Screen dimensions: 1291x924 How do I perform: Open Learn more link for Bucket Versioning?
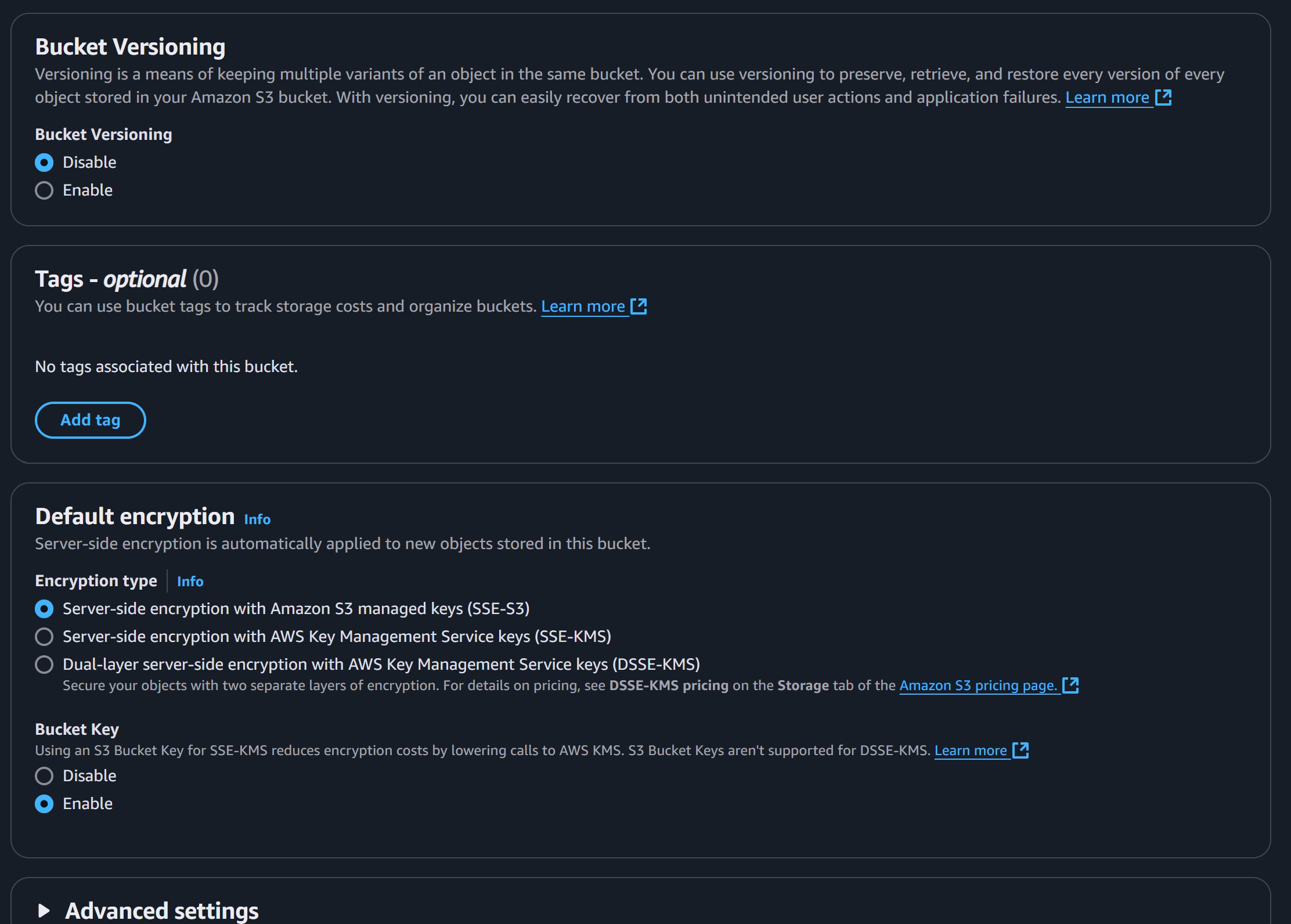[1106, 98]
